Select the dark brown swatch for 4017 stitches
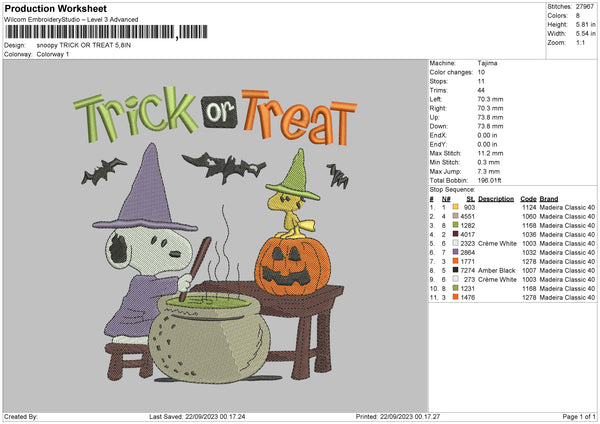600x424 pixels. (x=455, y=234)
